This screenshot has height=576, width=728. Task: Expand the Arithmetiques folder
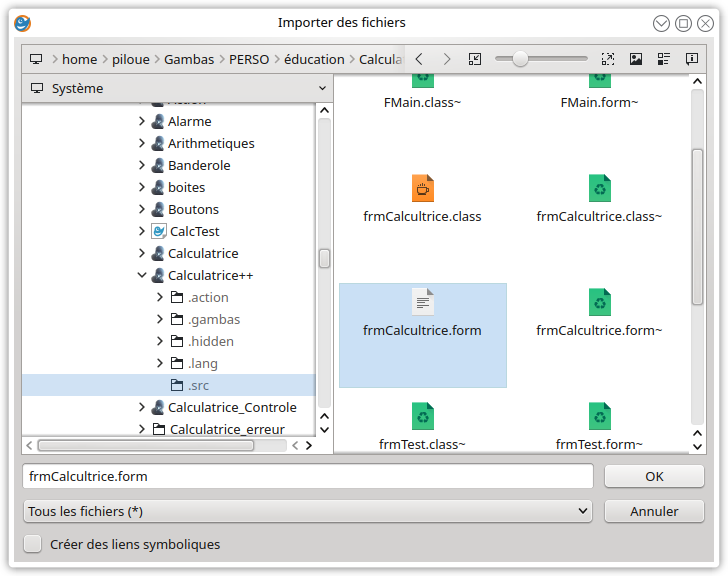click(x=142, y=143)
